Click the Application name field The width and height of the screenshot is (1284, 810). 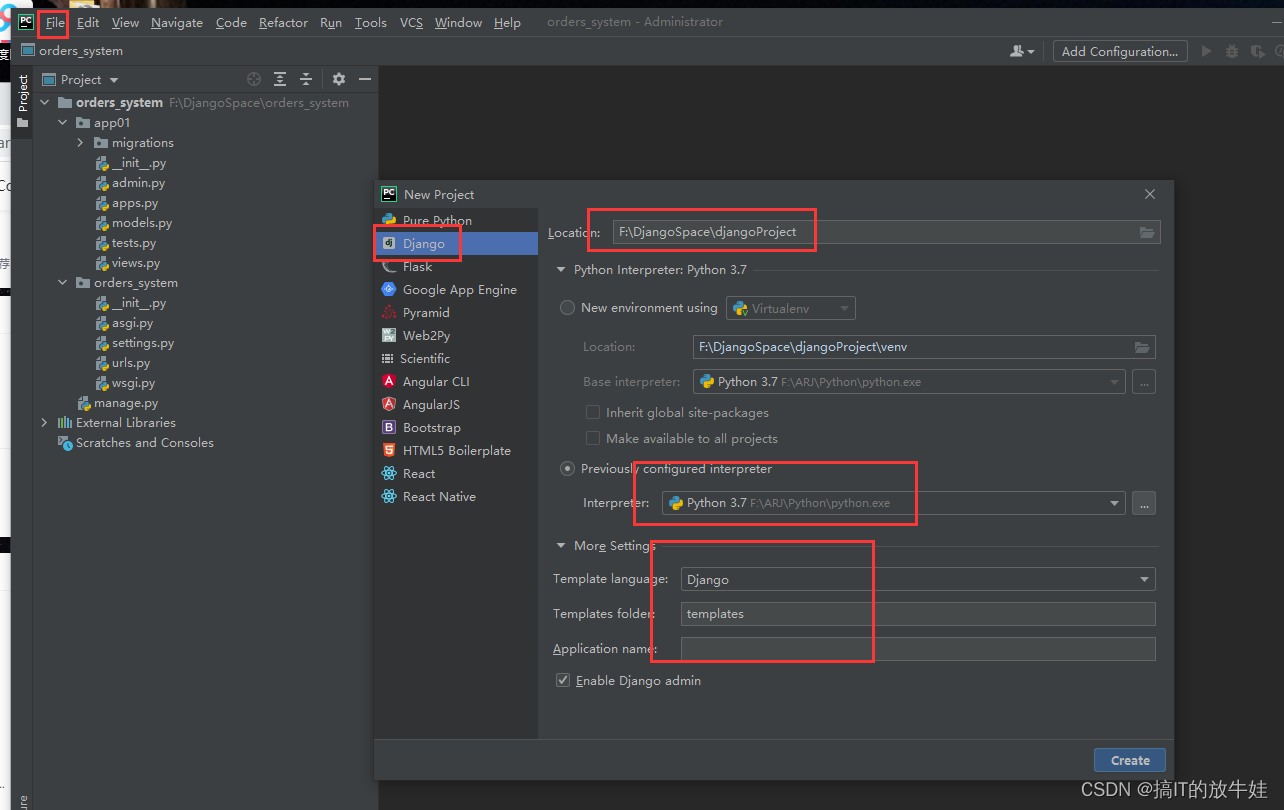(x=918, y=649)
